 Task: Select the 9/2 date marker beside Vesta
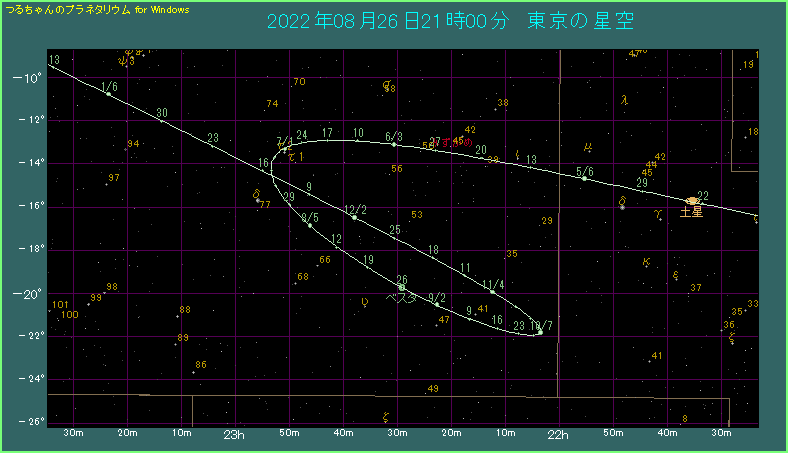click(437, 304)
